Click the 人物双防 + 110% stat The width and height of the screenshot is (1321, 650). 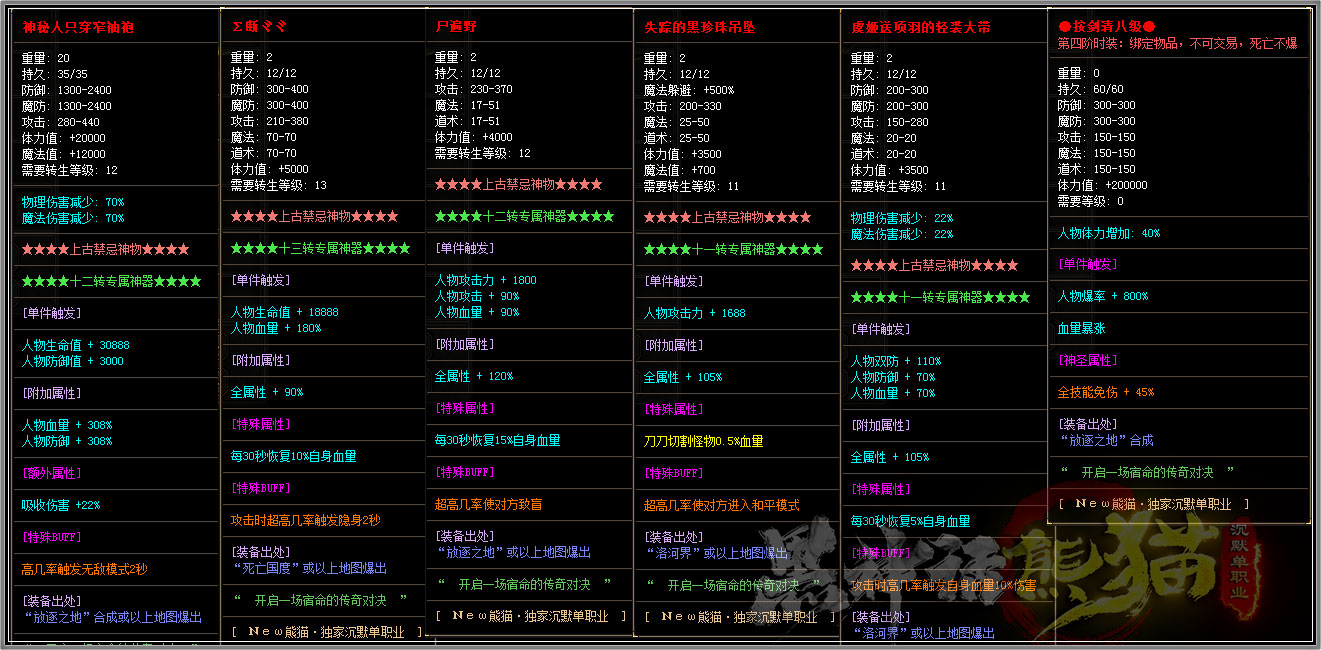click(896, 361)
